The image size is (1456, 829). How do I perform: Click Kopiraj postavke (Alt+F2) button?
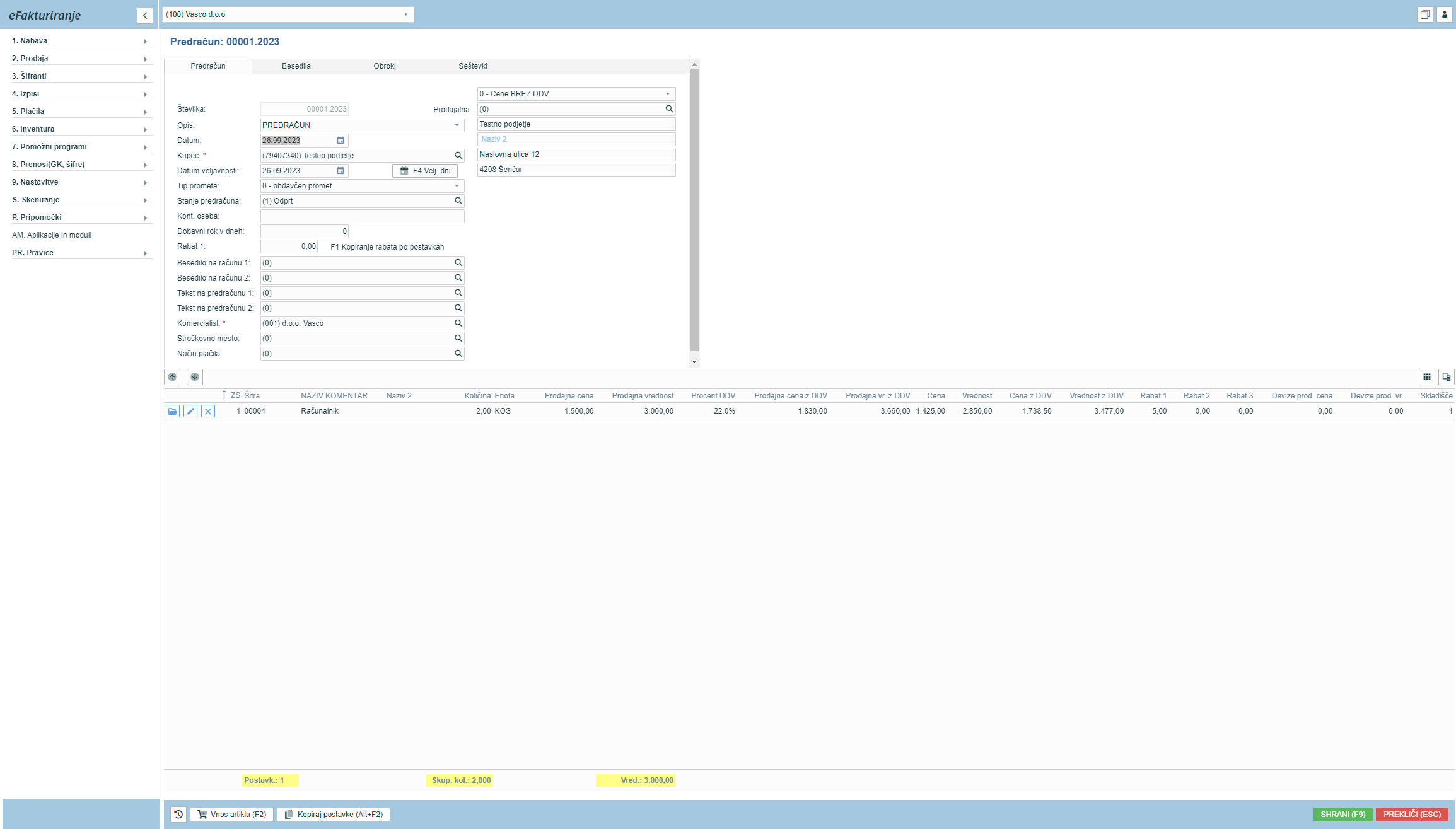point(334,815)
